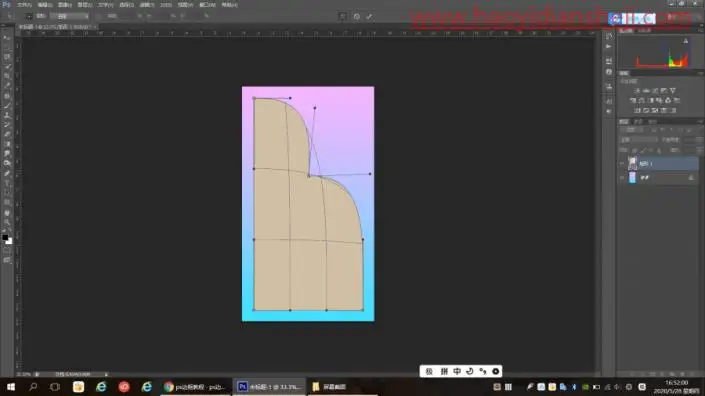Select the Path Selection tool
The height and width of the screenshot is (396, 705).
pyautogui.click(x=7, y=193)
